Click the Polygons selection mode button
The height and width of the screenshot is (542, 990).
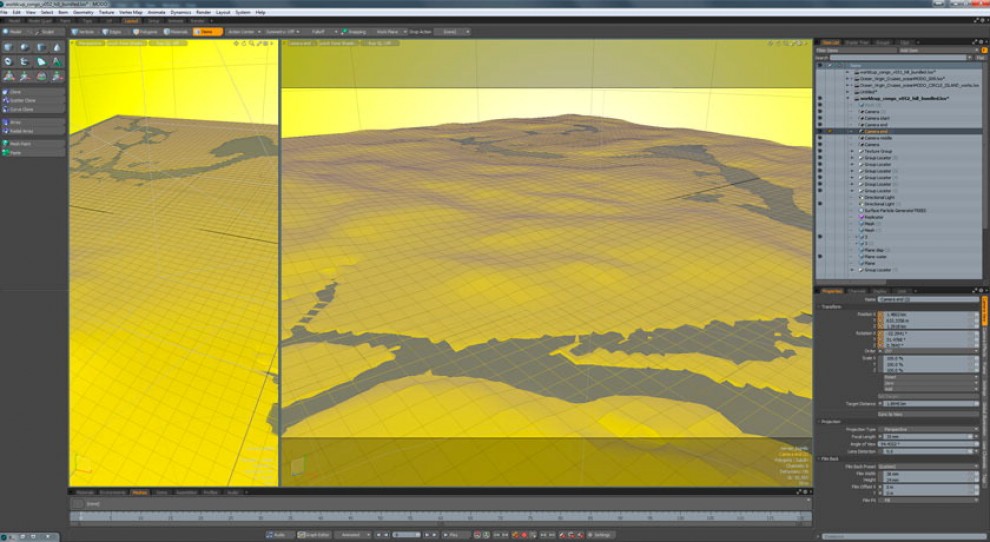coord(145,32)
